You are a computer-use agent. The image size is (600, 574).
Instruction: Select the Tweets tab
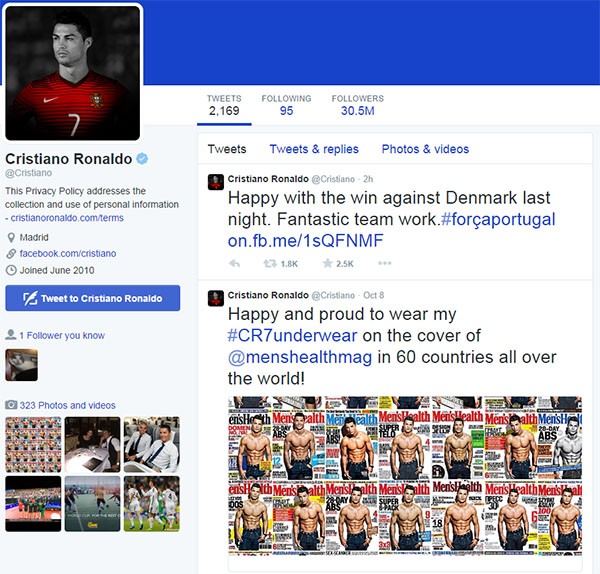coord(227,149)
